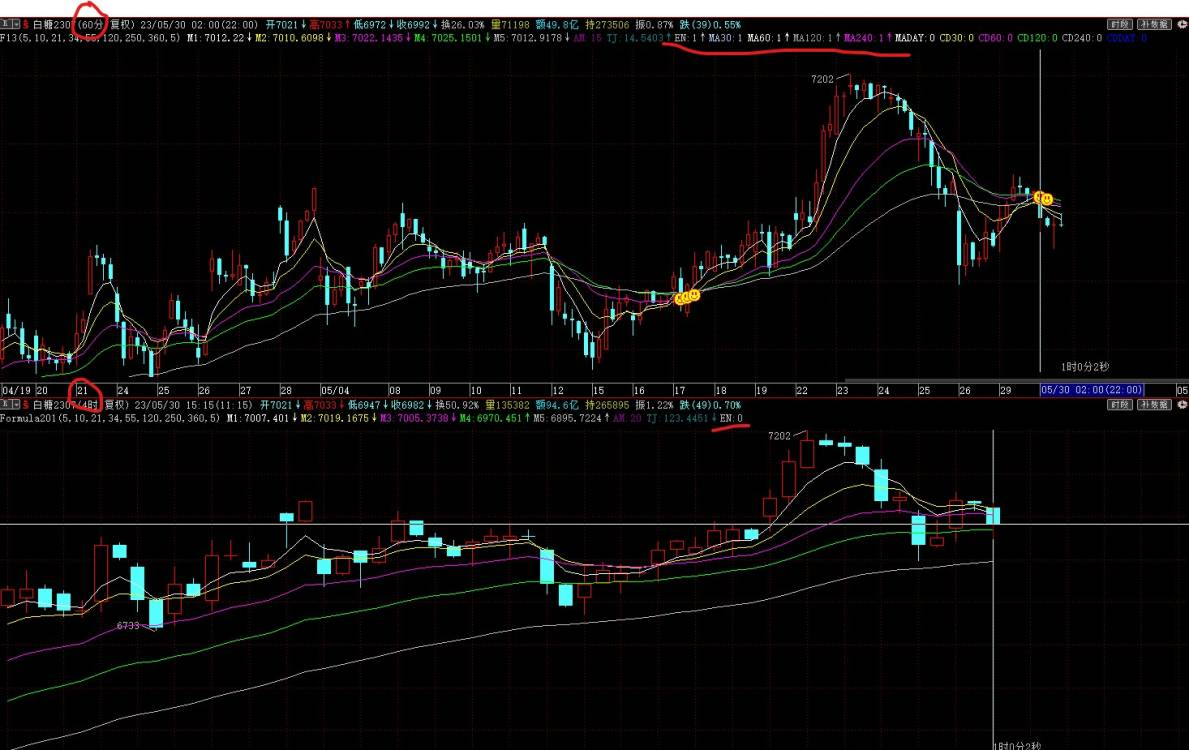Viewport: 1189px width, 750px height.
Task: Click the 60分 period label in top header
Action: (91, 24)
